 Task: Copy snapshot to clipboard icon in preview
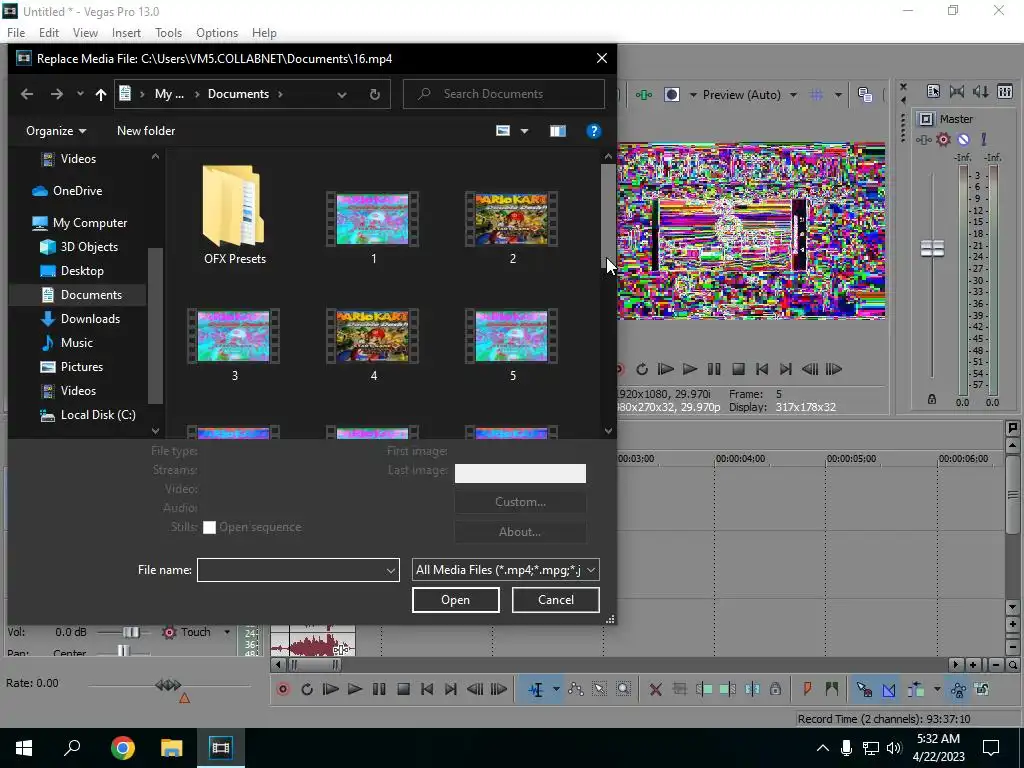click(x=865, y=95)
